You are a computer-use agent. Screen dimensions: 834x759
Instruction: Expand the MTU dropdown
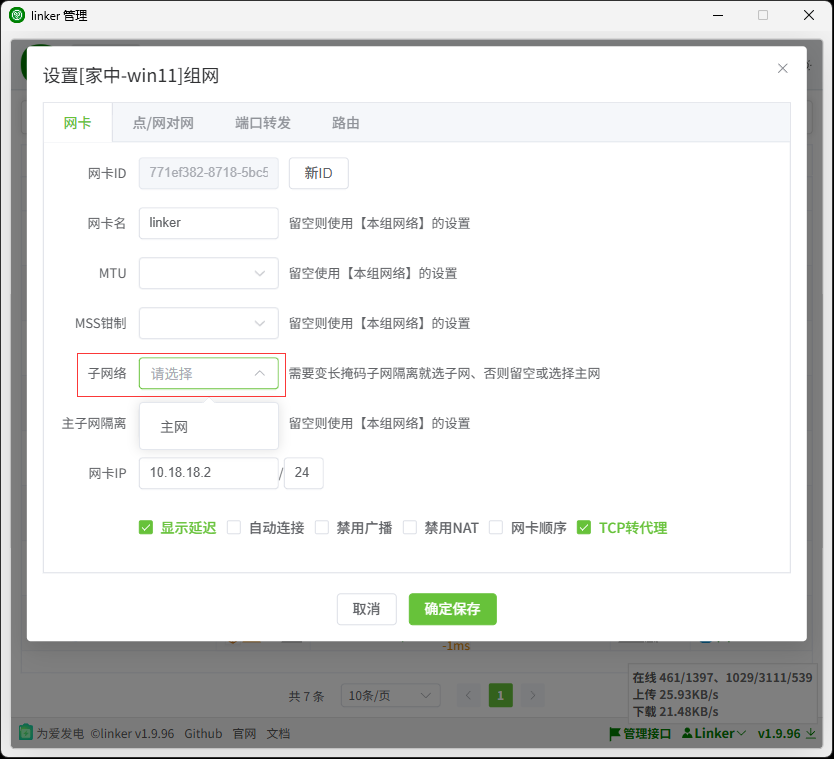pyautogui.click(x=209, y=273)
